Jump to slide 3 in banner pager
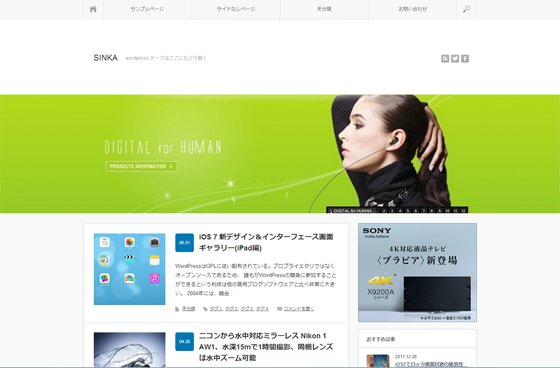This screenshot has width=560, height=368. [392, 210]
